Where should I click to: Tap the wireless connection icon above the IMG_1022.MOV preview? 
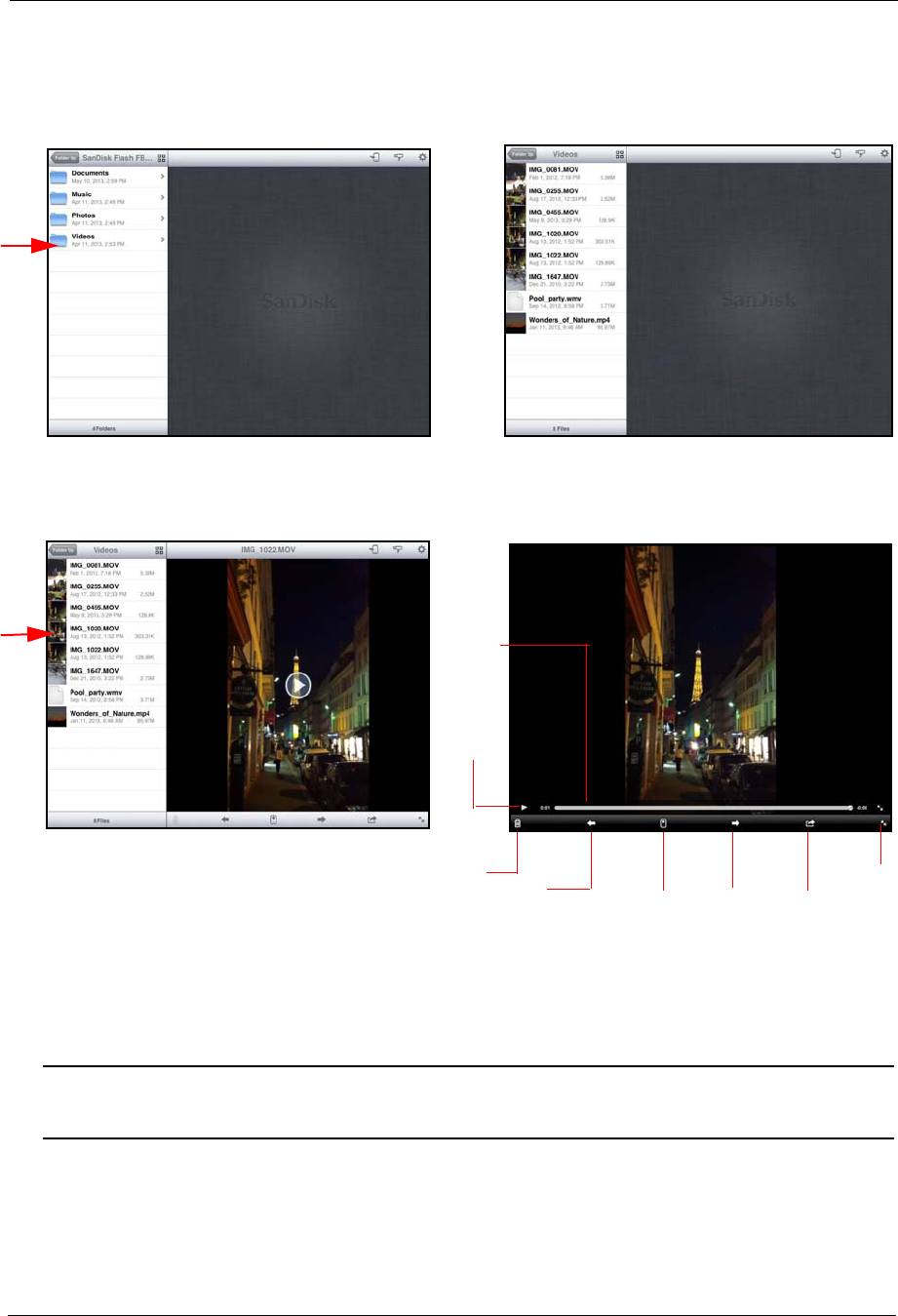[398, 549]
